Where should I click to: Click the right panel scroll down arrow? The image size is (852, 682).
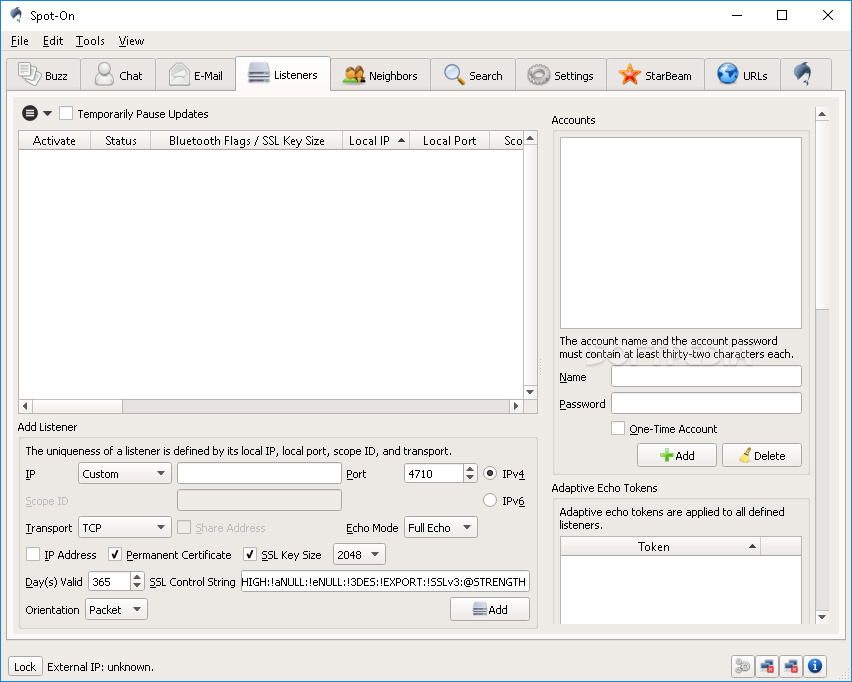[x=822, y=616]
